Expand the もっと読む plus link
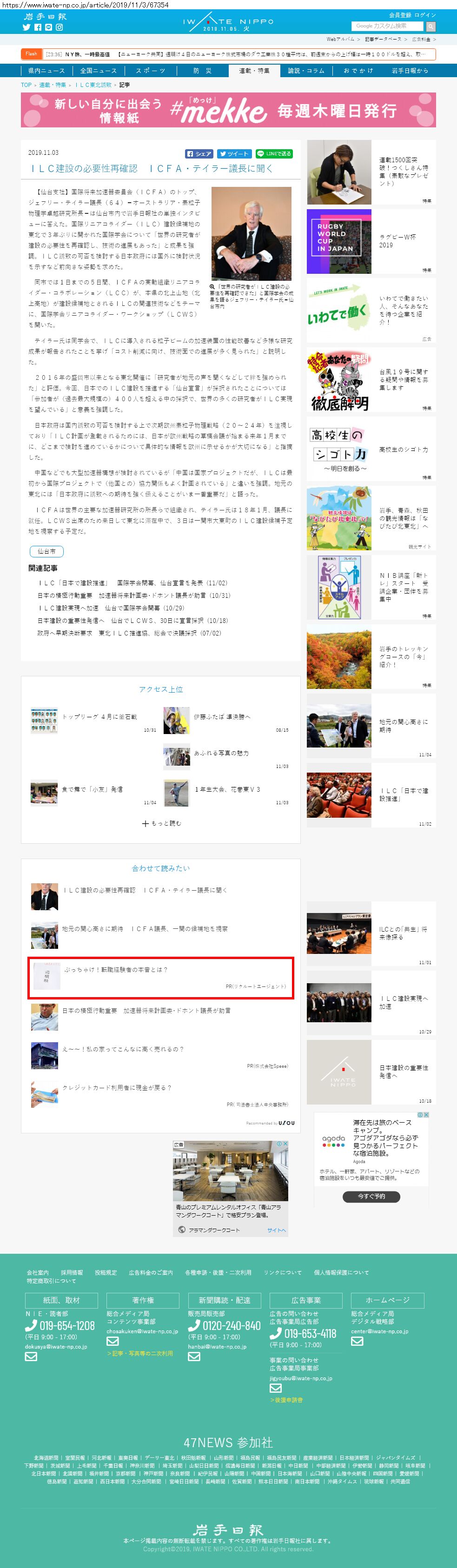Image resolution: width=457 pixels, height=1568 pixels. (161, 824)
